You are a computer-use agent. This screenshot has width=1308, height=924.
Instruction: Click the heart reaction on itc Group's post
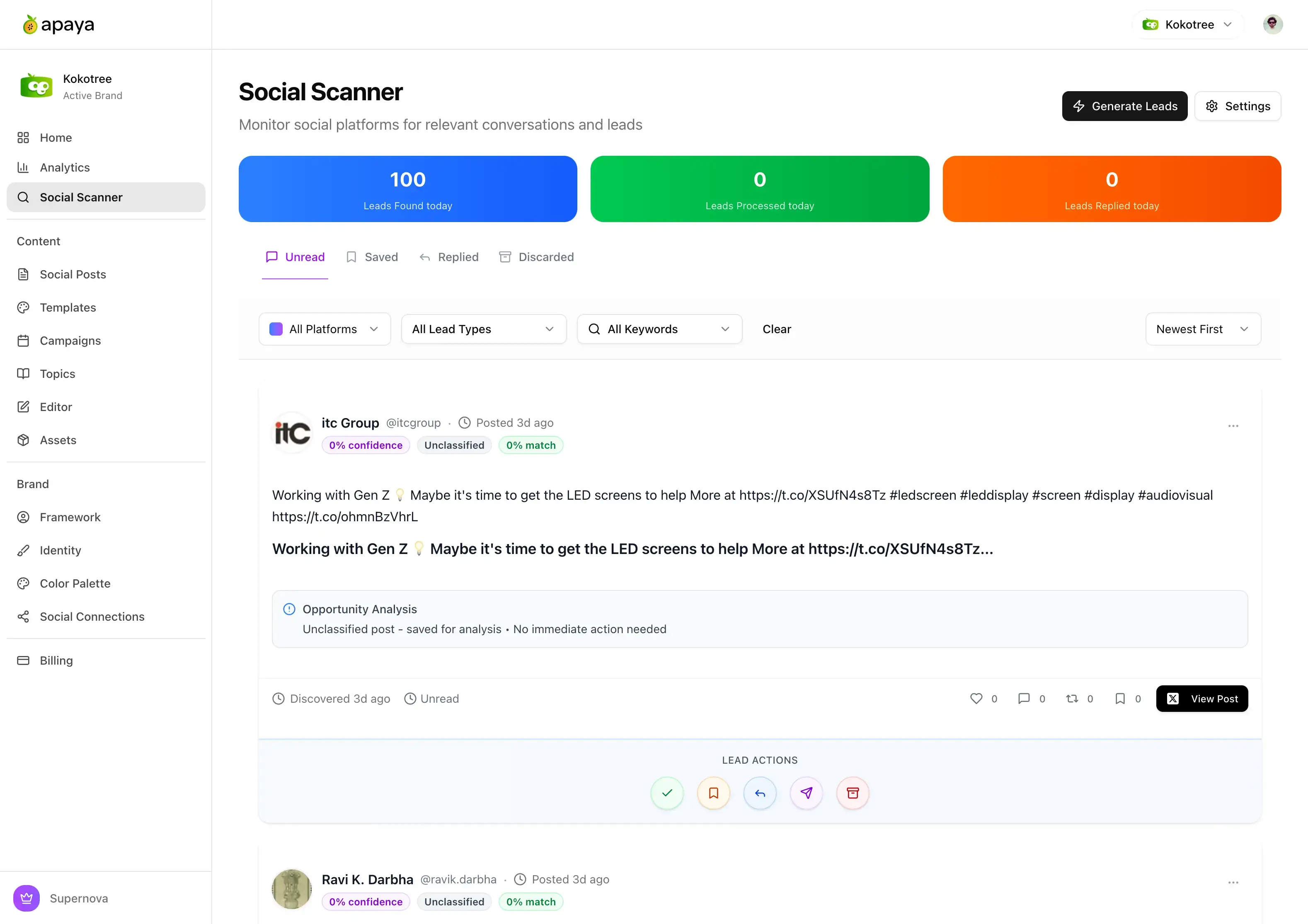click(x=977, y=699)
